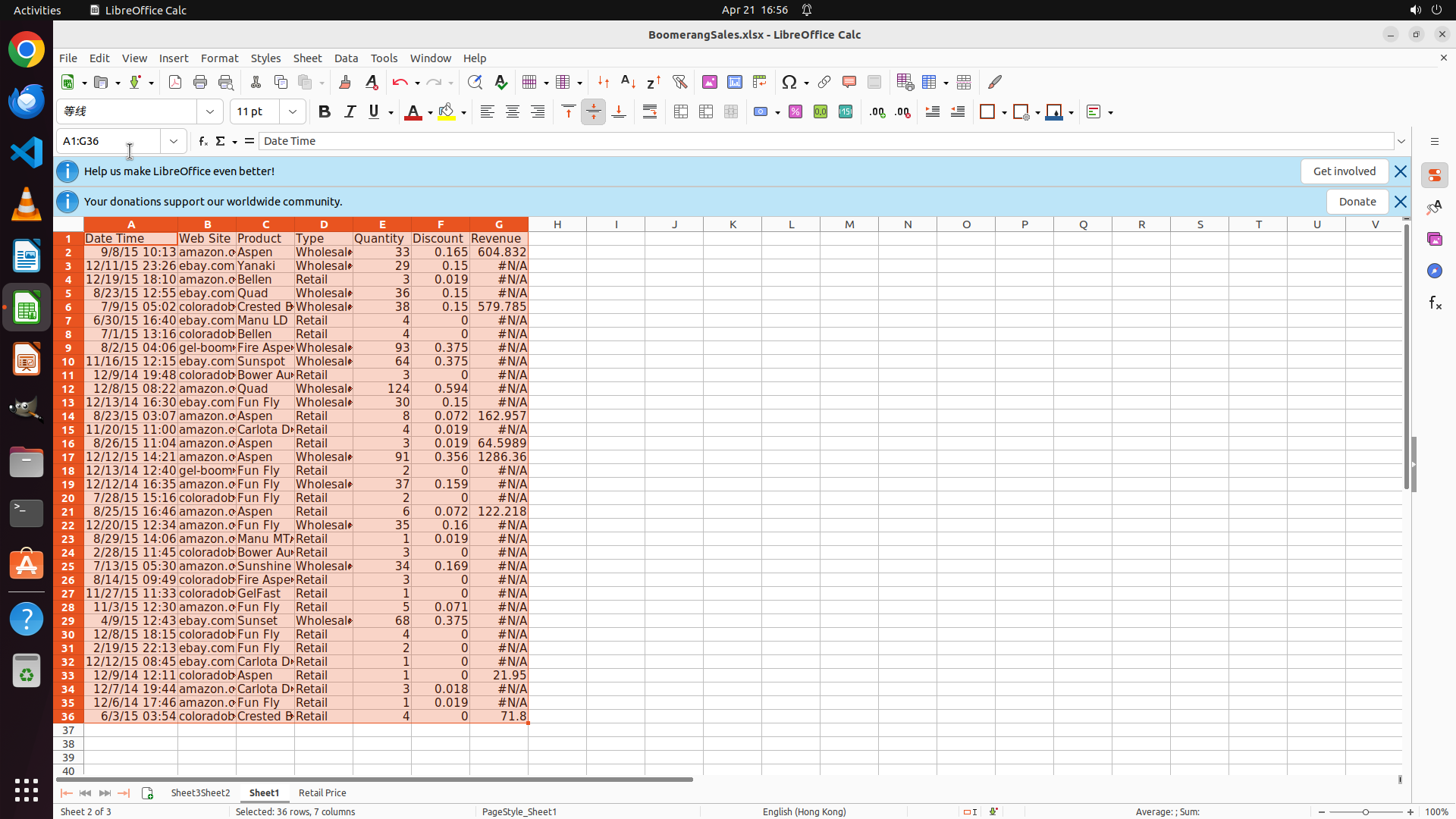Viewport: 1456px width, 819px height.
Task: Switch to the Retail Price sheet tab
Action: coord(322,792)
